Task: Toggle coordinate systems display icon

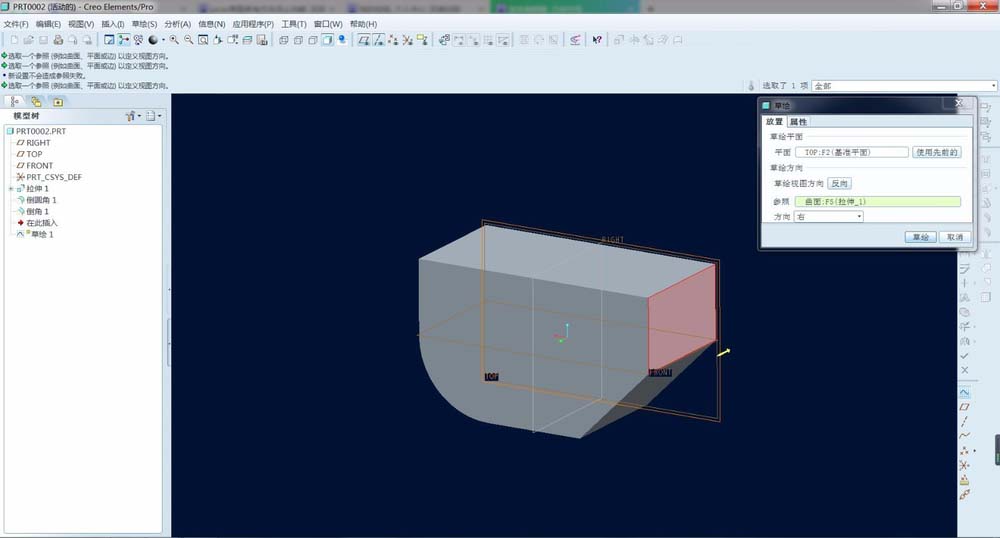Action: (408, 40)
